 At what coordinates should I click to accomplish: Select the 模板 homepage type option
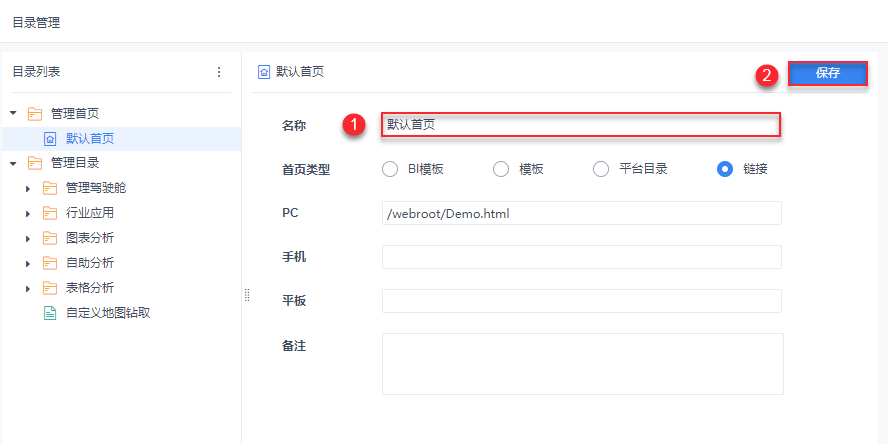pyautogui.click(x=502, y=169)
